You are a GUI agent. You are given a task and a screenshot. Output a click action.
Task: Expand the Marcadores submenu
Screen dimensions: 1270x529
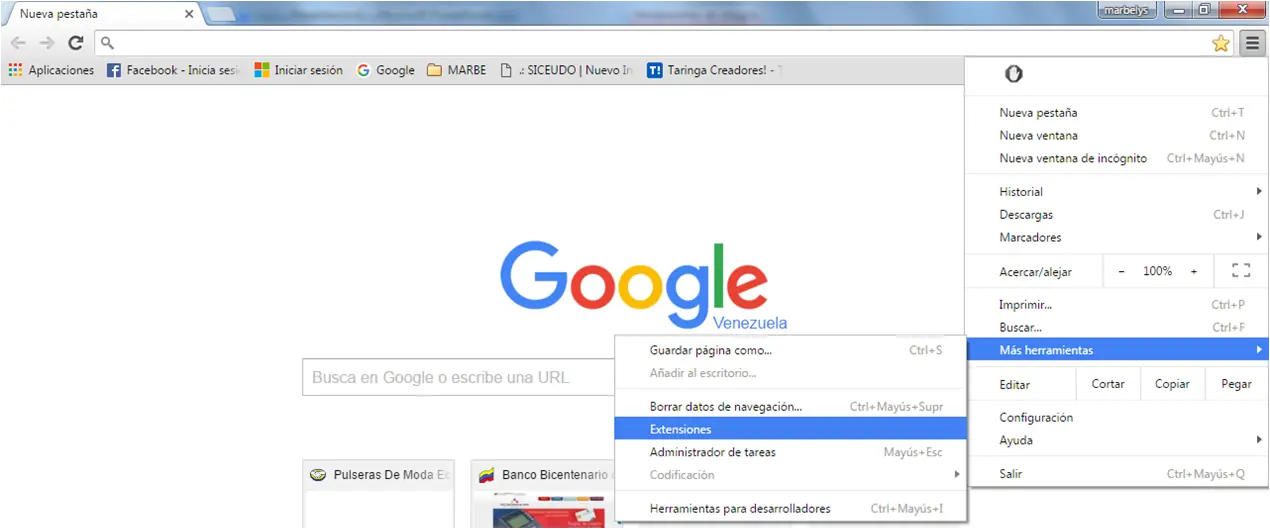(x=1117, y=237)
